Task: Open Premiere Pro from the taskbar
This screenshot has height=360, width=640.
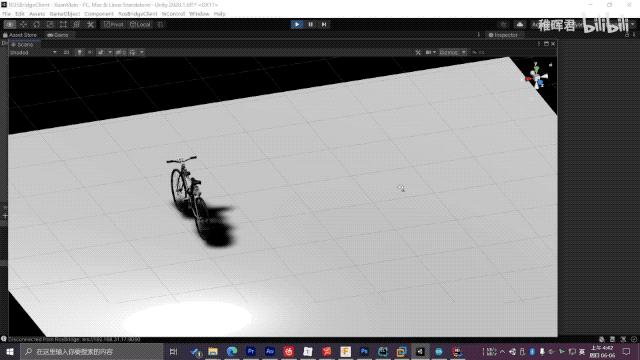Action: (251, 351)
